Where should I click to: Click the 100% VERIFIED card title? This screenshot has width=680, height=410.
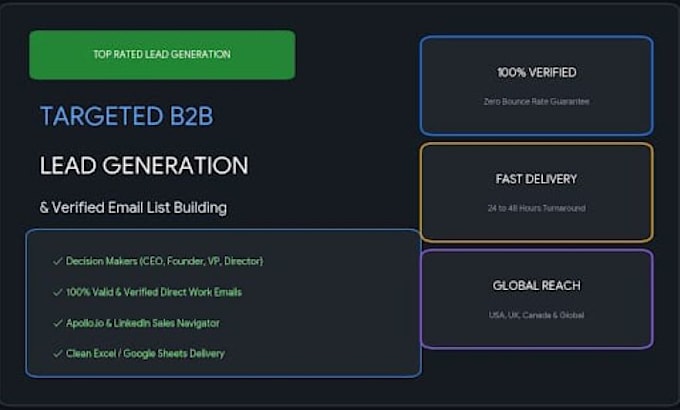[x=536, y=72]
